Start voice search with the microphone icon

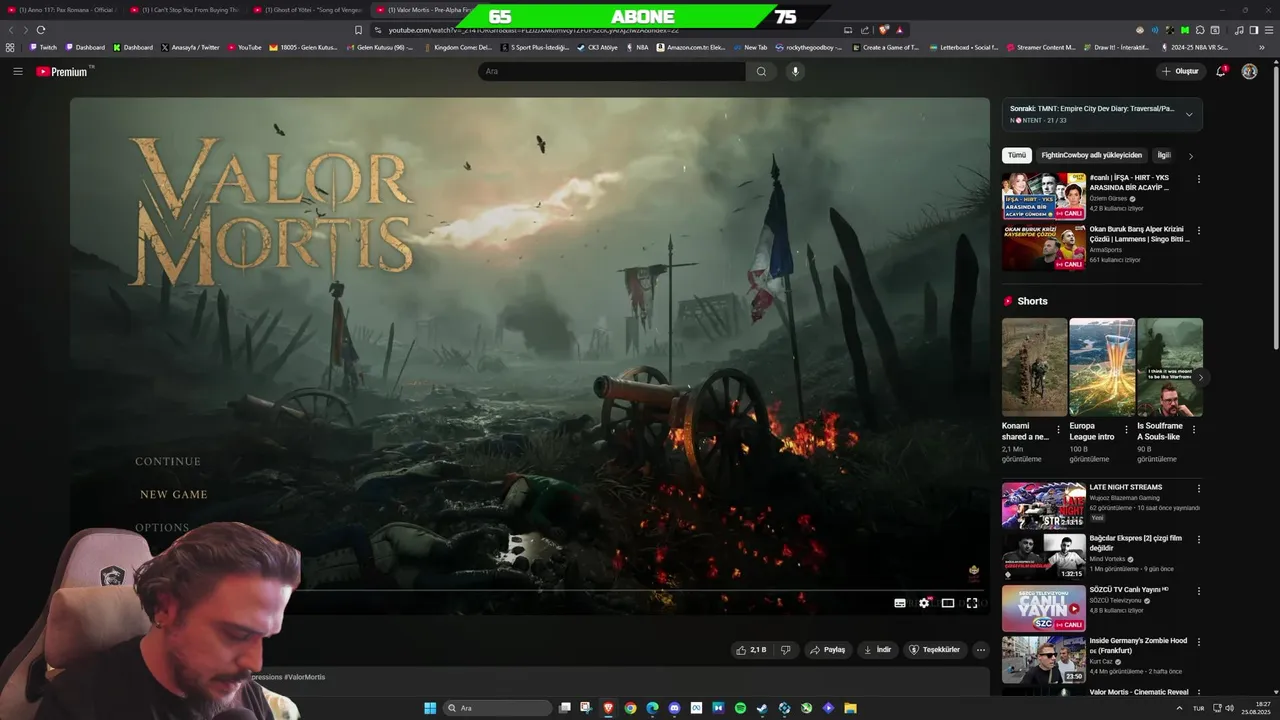[795, 71]
